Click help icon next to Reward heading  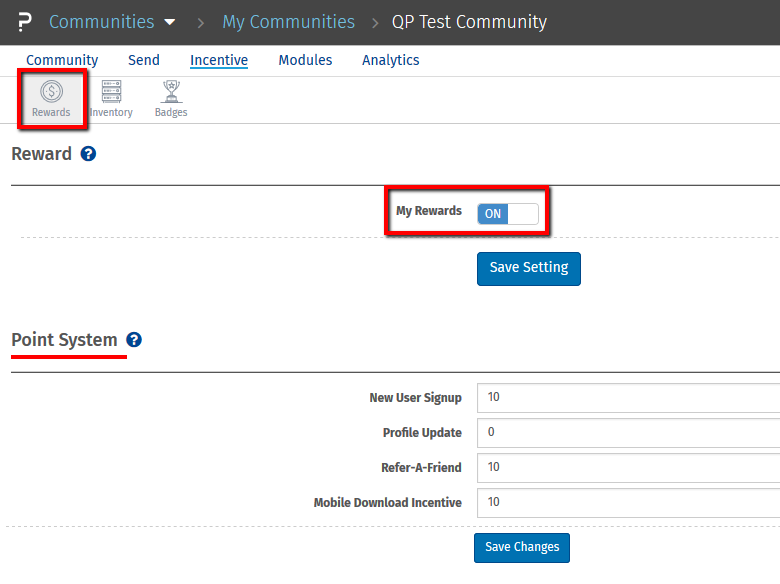pyautogui.click(x=89, y=154)
